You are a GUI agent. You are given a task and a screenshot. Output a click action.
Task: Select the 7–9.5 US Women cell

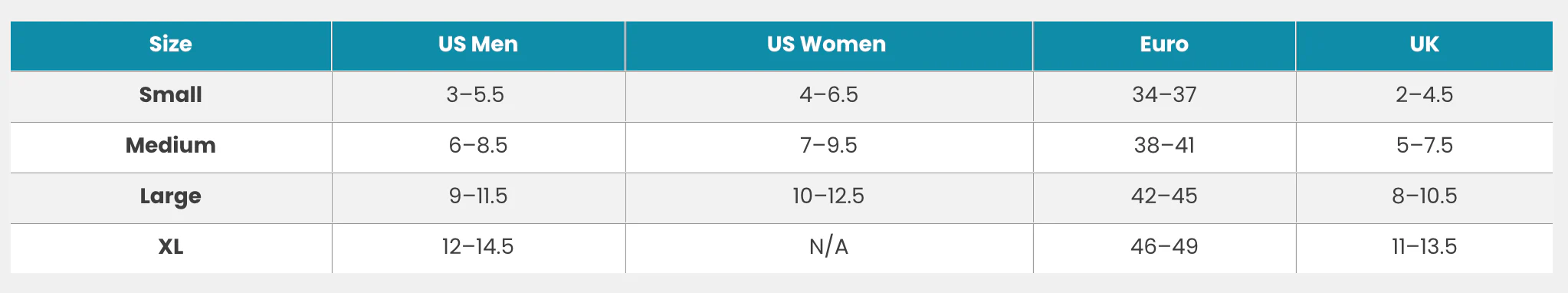(x=829, y=146)
